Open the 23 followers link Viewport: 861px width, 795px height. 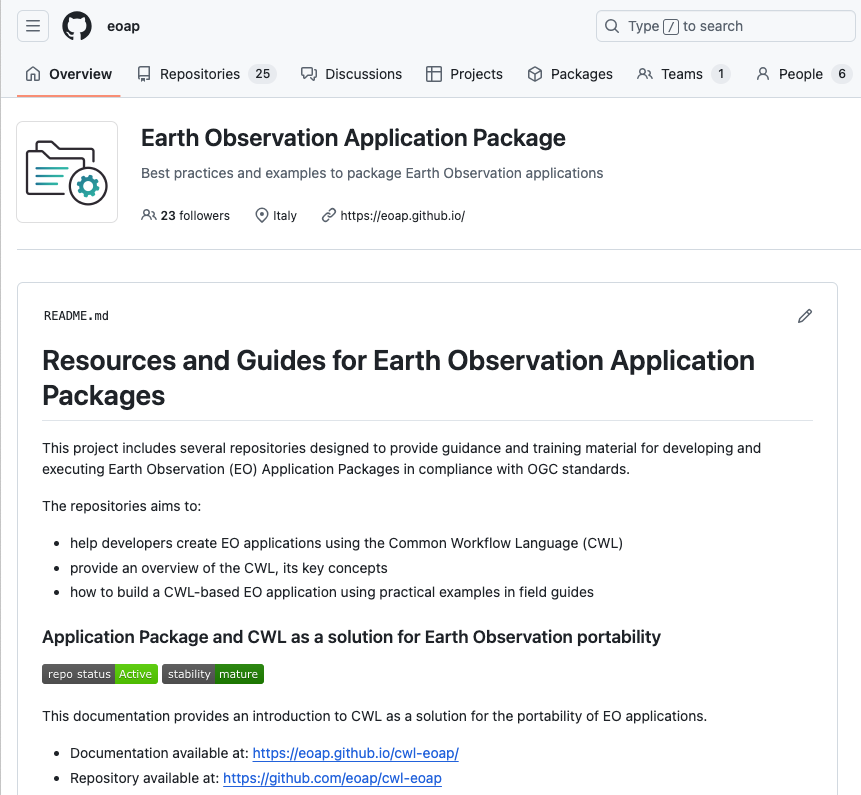(195, 215)
